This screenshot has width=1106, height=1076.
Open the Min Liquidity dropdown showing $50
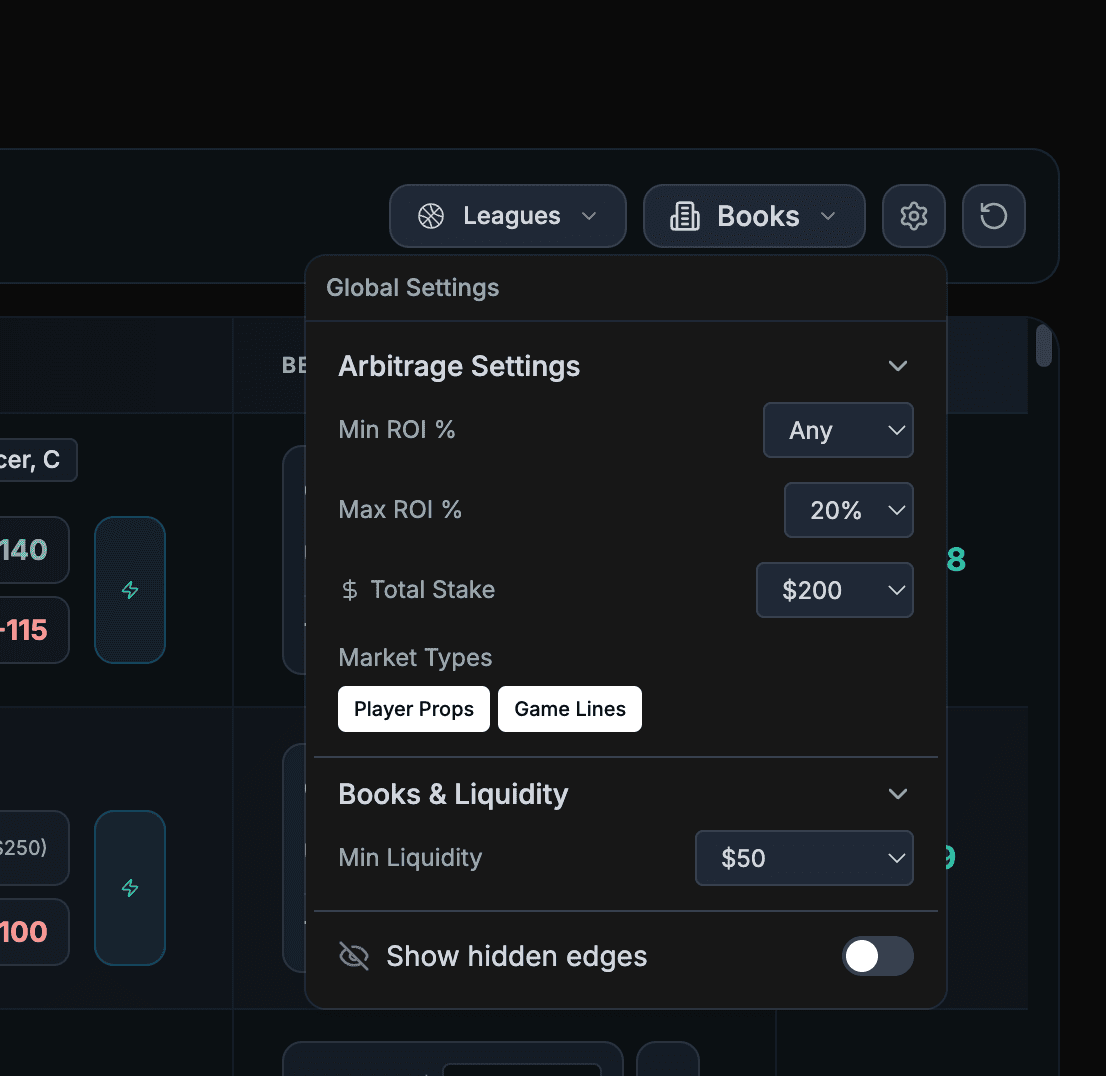tap(804, 858)
